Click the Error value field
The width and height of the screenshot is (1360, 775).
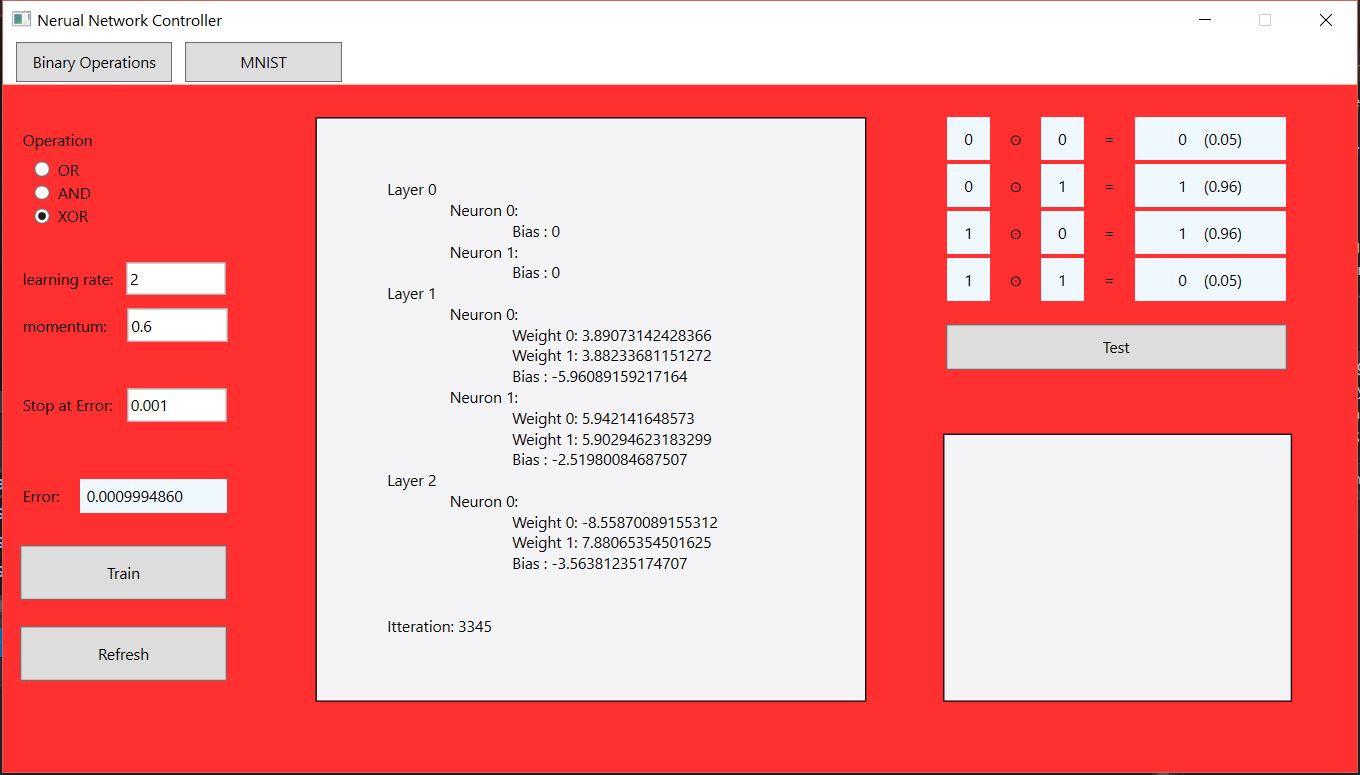(153, 496)
